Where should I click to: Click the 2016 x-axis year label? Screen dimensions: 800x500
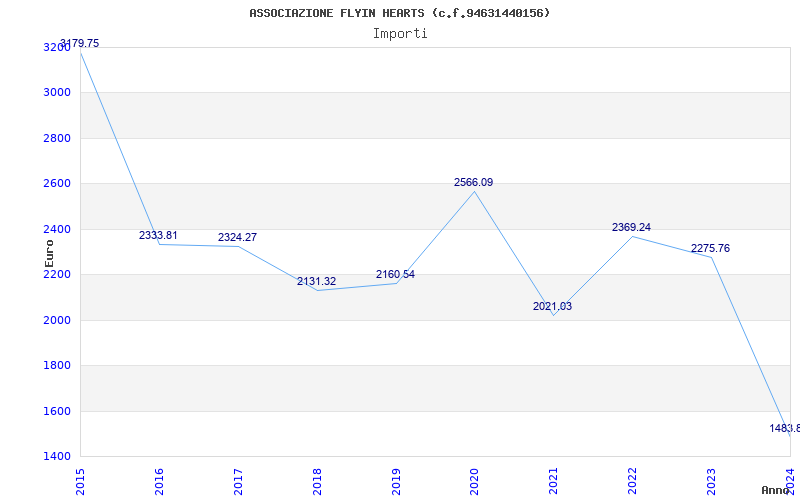point(159,481)
